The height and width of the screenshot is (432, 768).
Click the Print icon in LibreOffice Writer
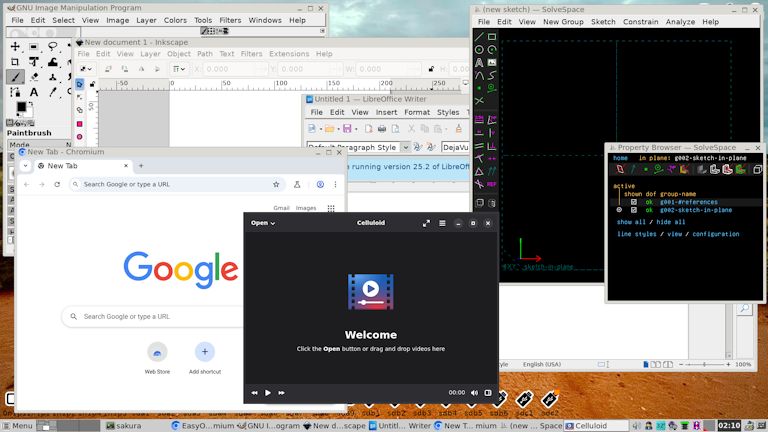[x=382, y=128]
